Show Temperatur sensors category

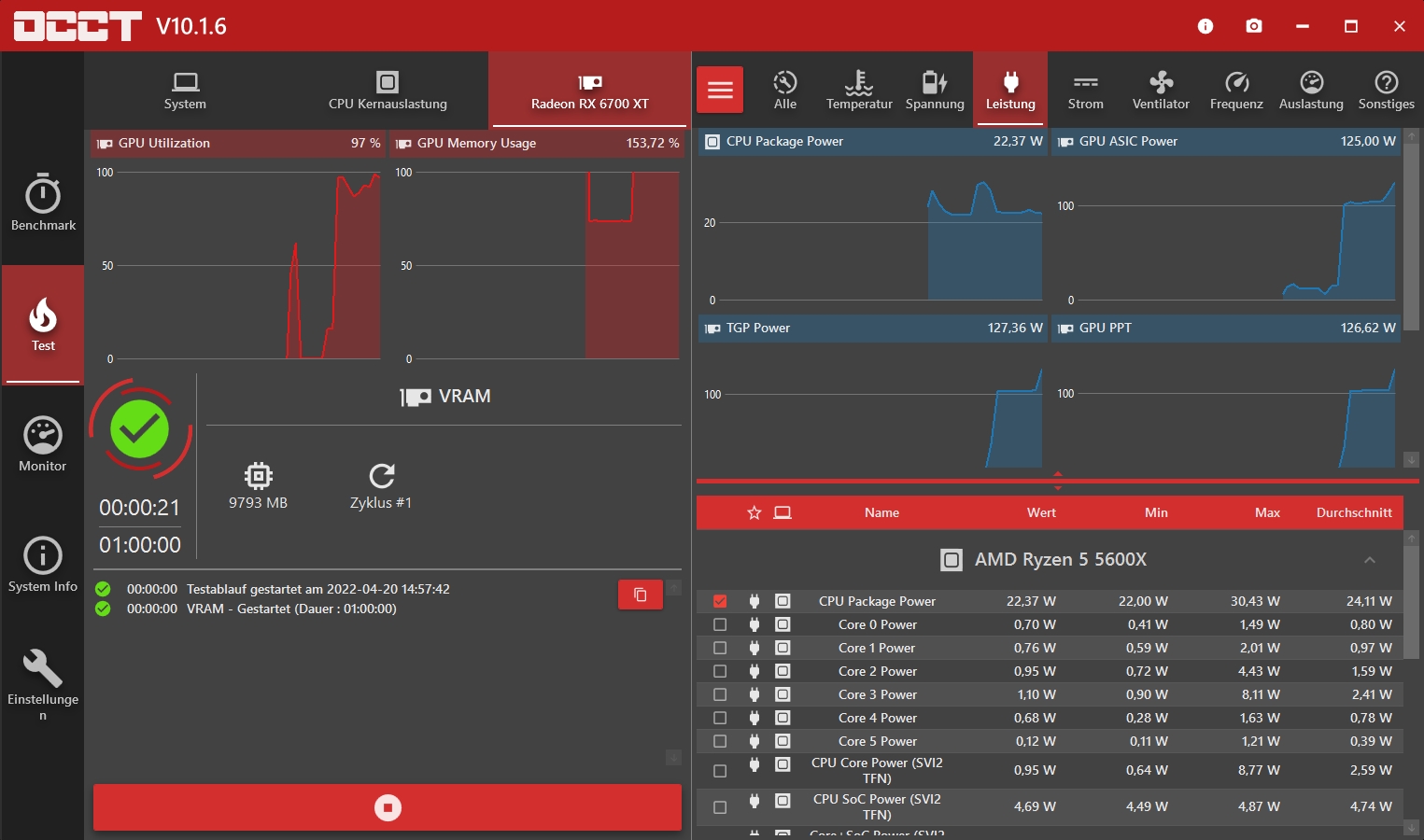tap(859, 91)
